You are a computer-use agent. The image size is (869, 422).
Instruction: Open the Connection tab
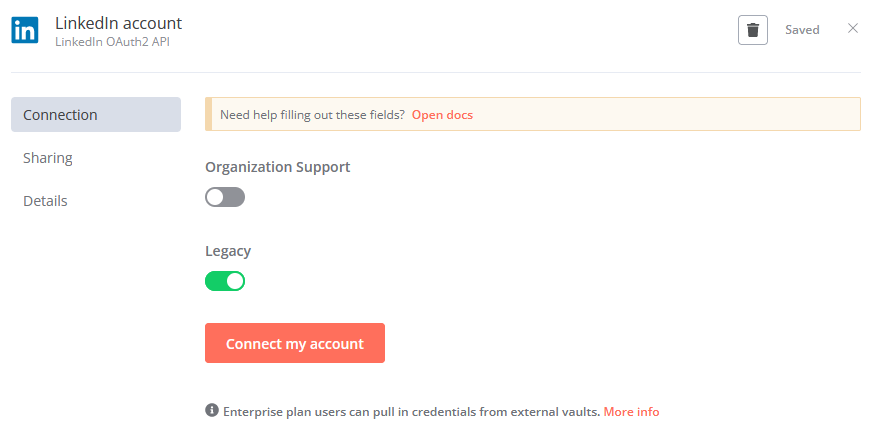[x=96, y=115]
